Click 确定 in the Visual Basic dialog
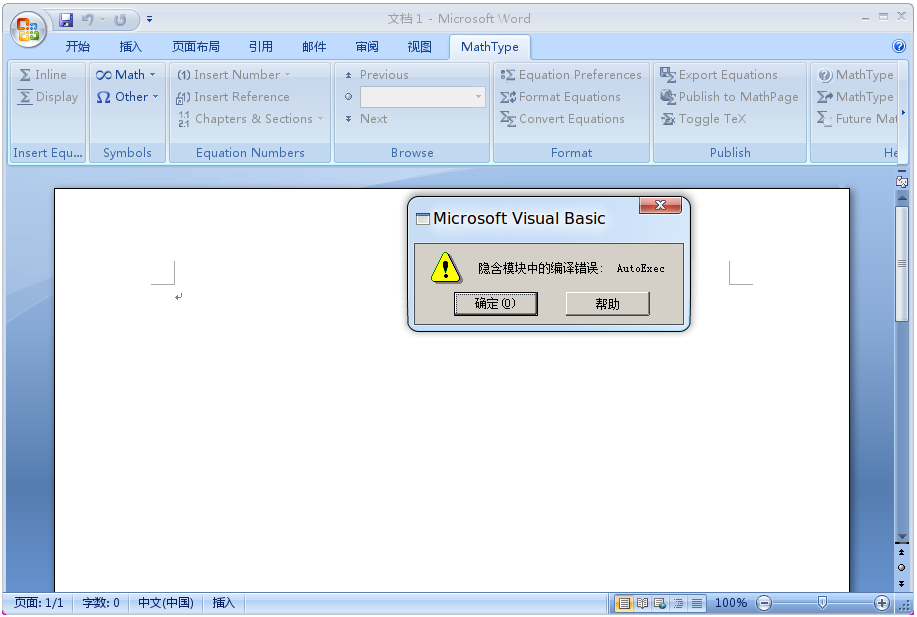This screenshot has width=917, height=617. pos(495,304)
